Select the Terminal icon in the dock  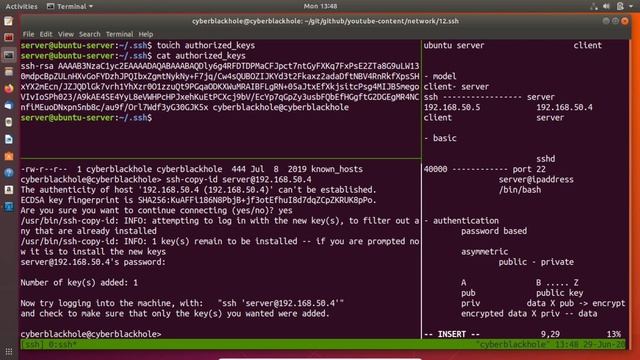pos(9,55)
